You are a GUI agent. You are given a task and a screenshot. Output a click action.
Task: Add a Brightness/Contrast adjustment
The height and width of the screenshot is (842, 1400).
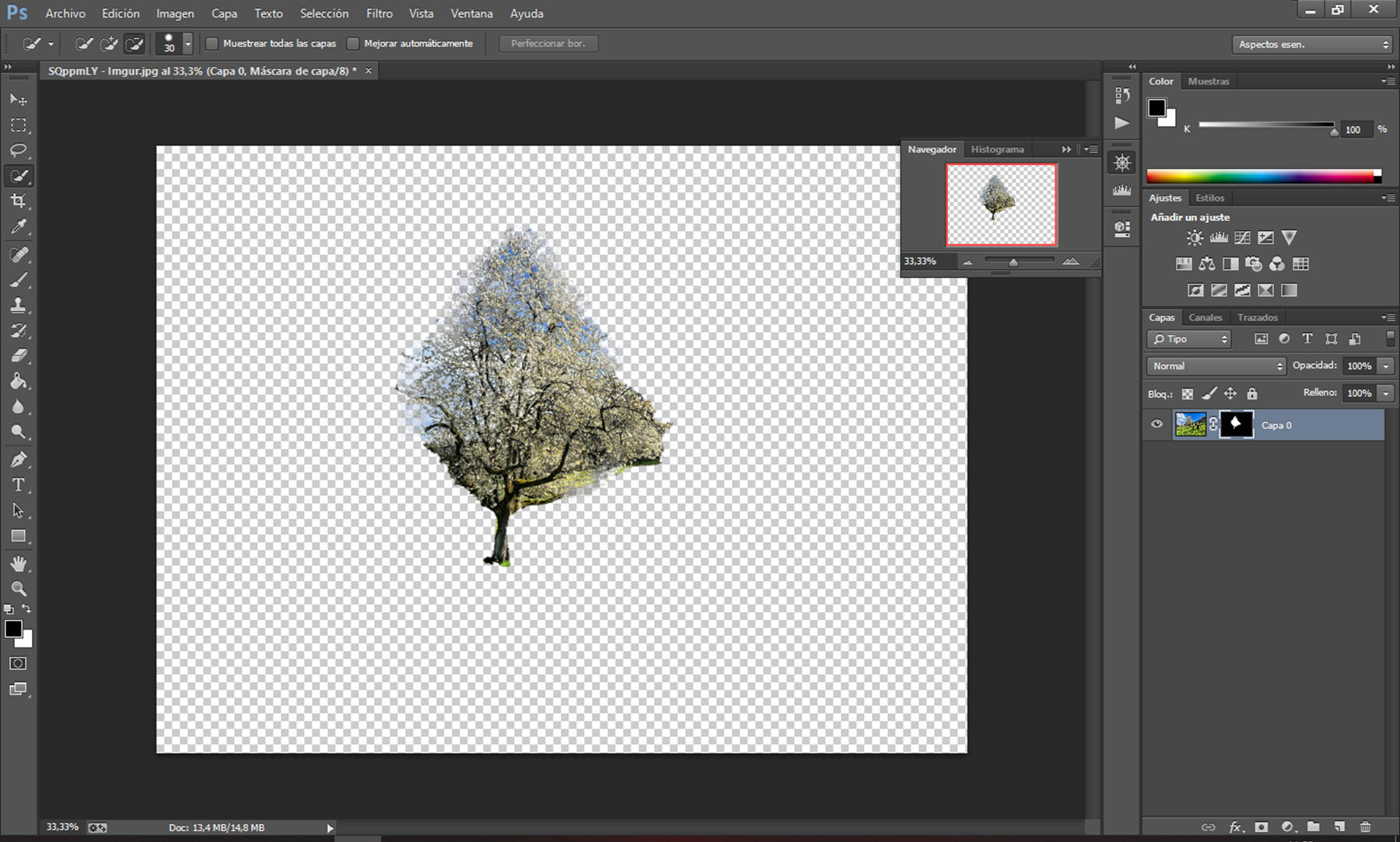(1195, 238)
